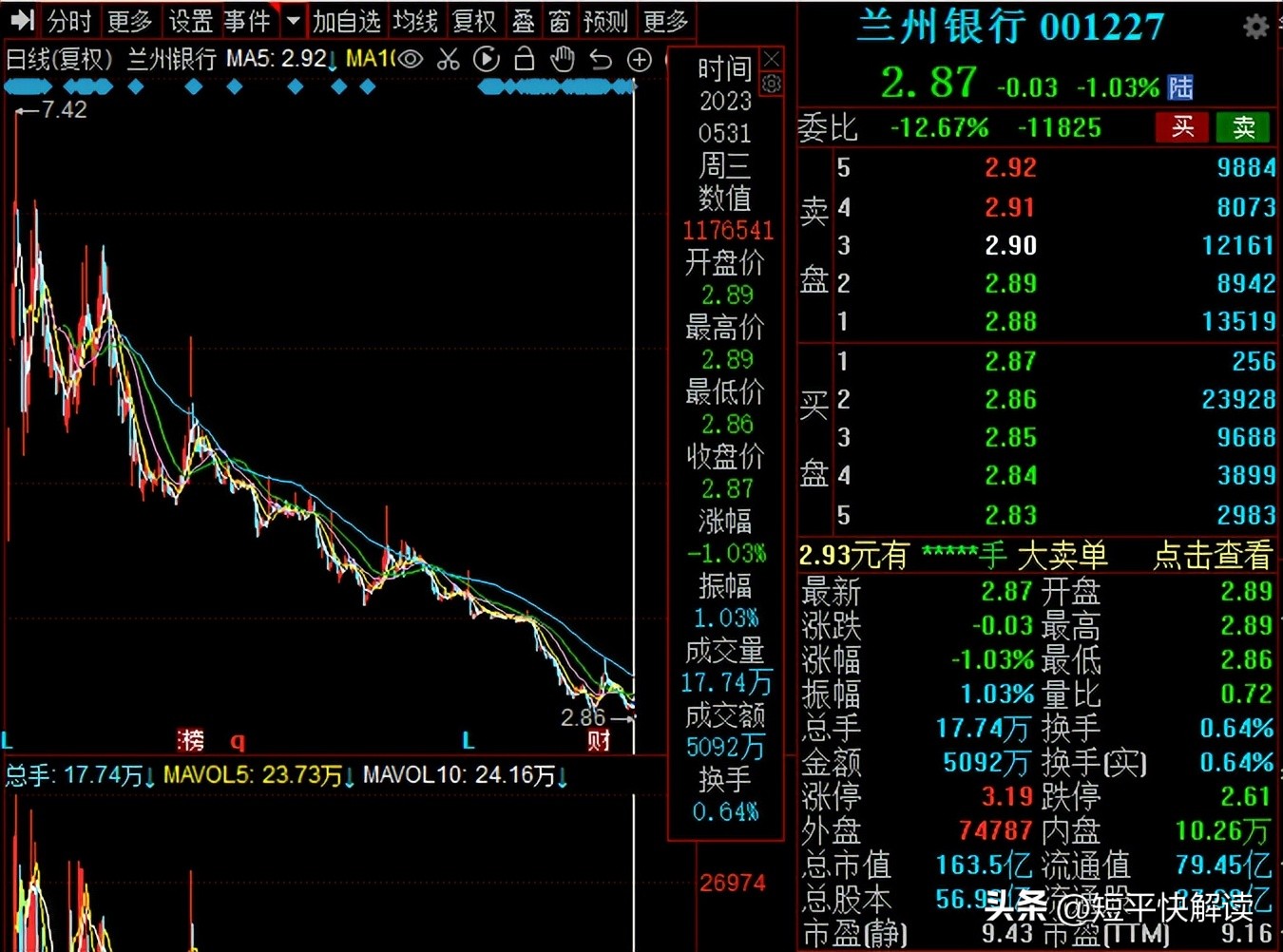Select the scissors cut tool icon
1283x952 pixels.
tap(448, 59)
